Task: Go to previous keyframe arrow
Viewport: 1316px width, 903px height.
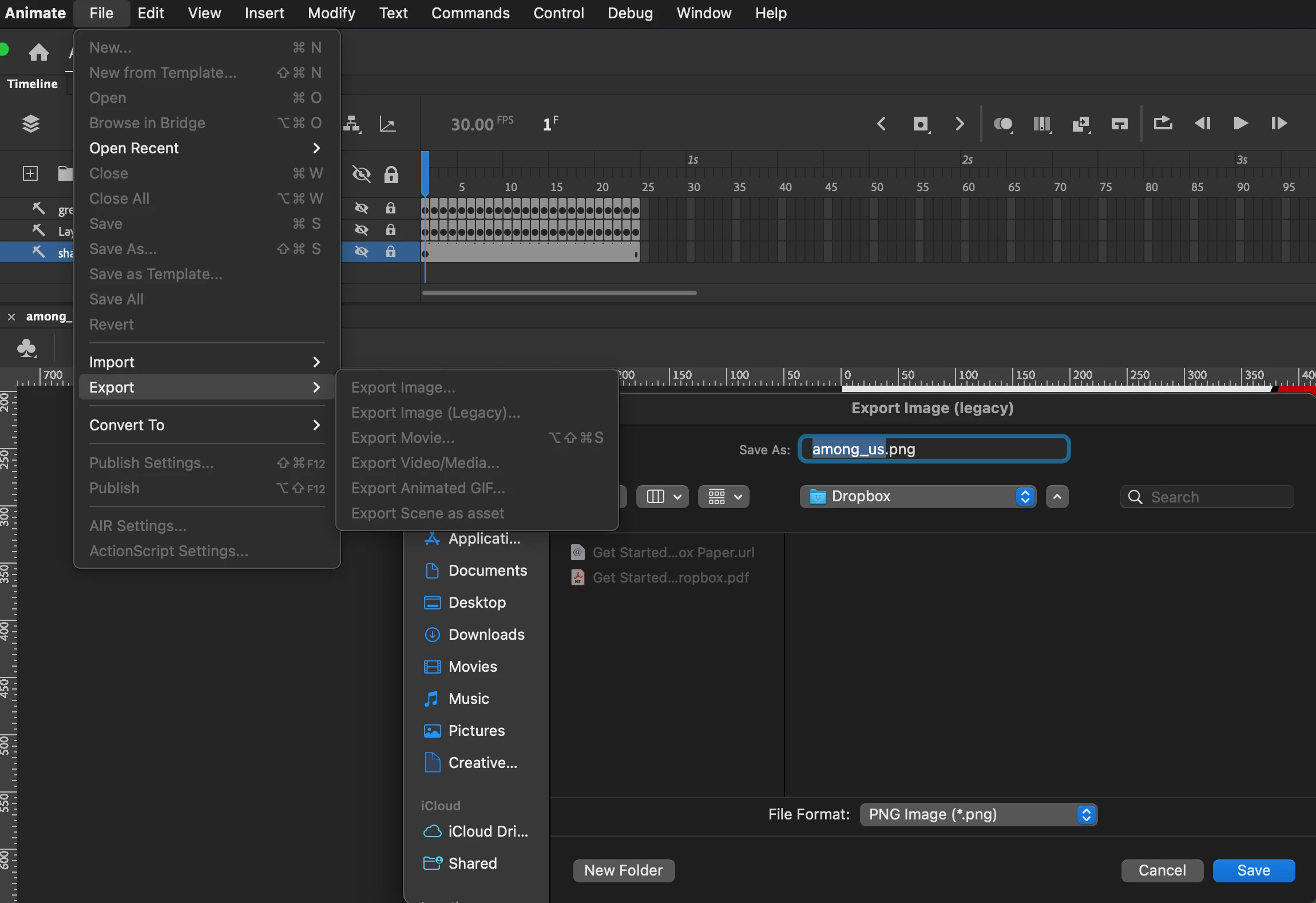Action: tap(882, 124)
